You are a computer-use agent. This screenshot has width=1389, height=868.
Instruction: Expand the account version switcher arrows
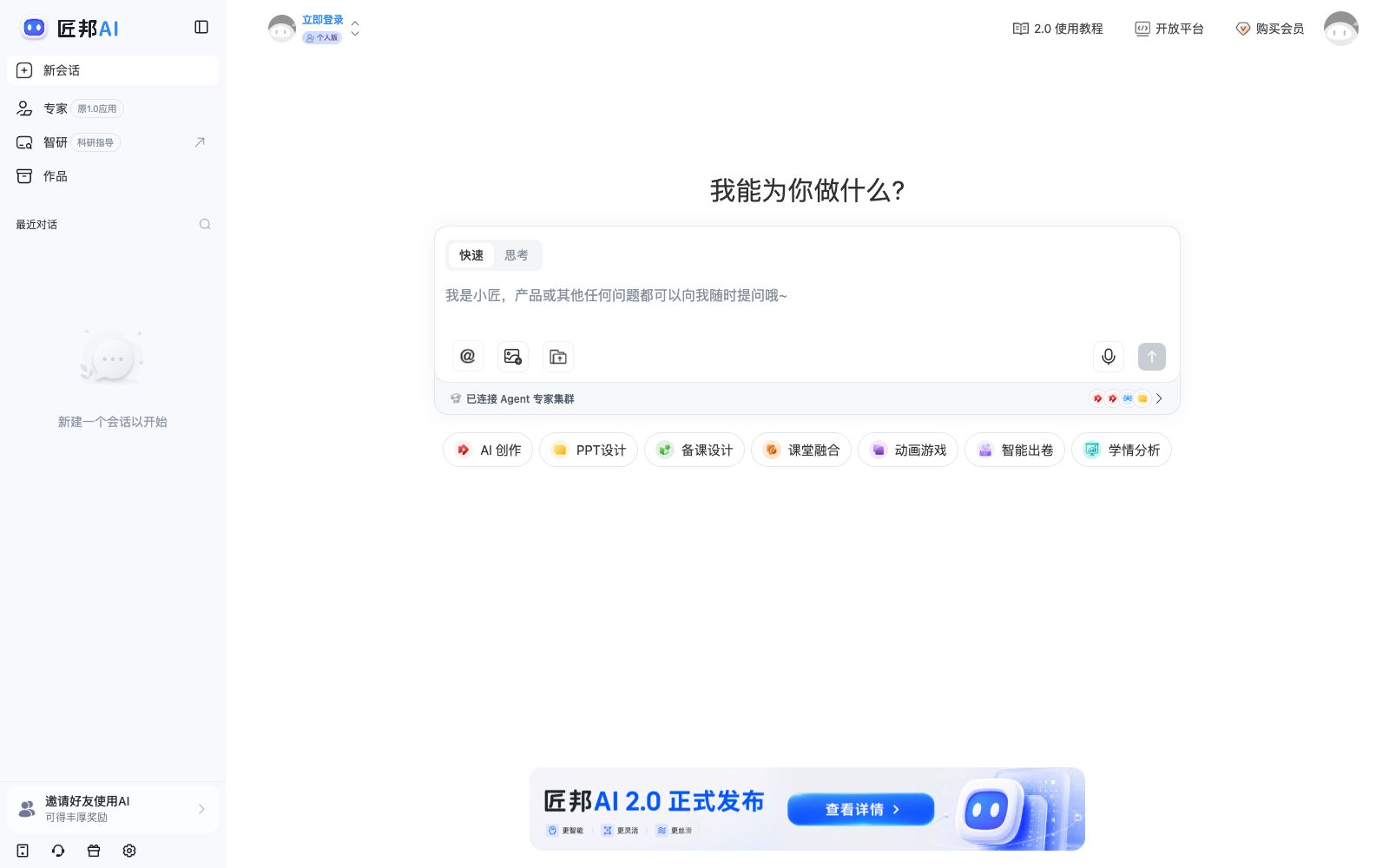pos(355,29)
